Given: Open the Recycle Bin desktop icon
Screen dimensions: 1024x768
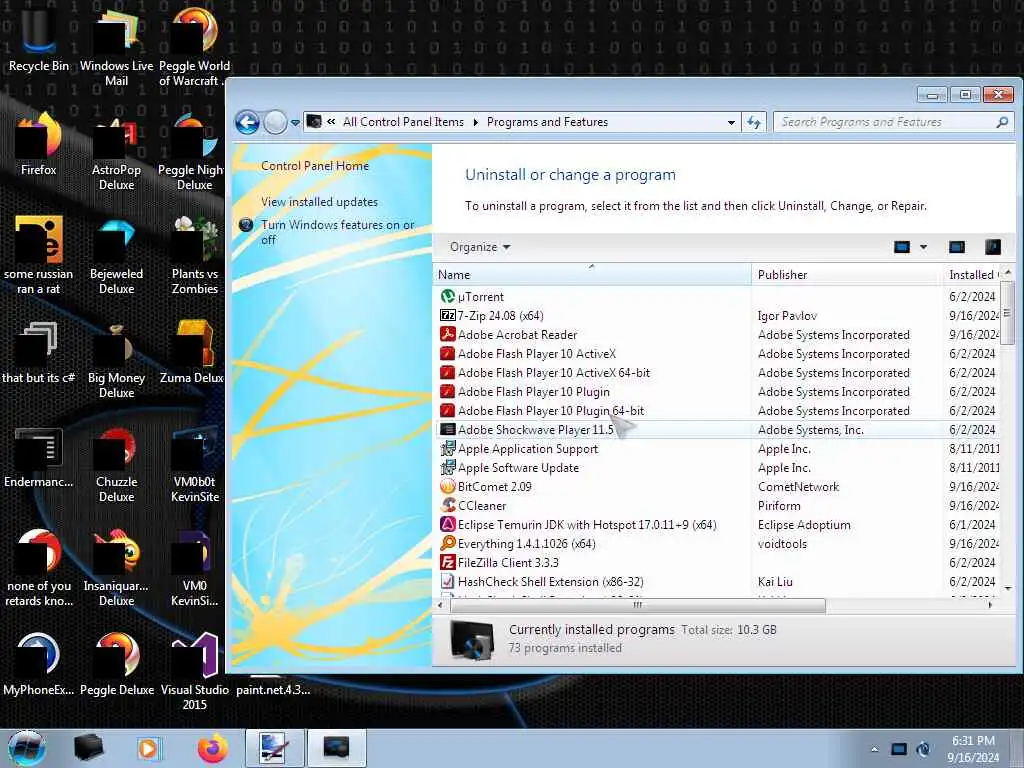Looking at the screenshot, I should [x=39, y=39].
